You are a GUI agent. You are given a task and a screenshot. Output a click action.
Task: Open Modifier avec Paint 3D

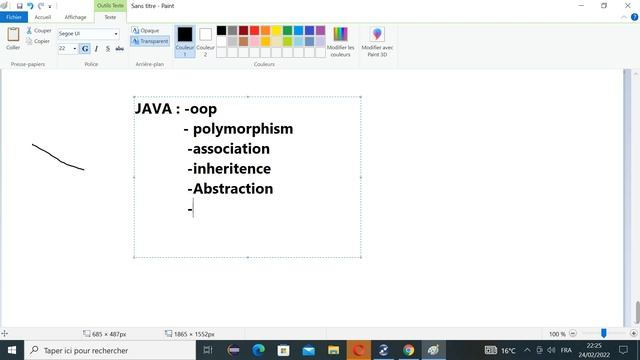point(377,41)
